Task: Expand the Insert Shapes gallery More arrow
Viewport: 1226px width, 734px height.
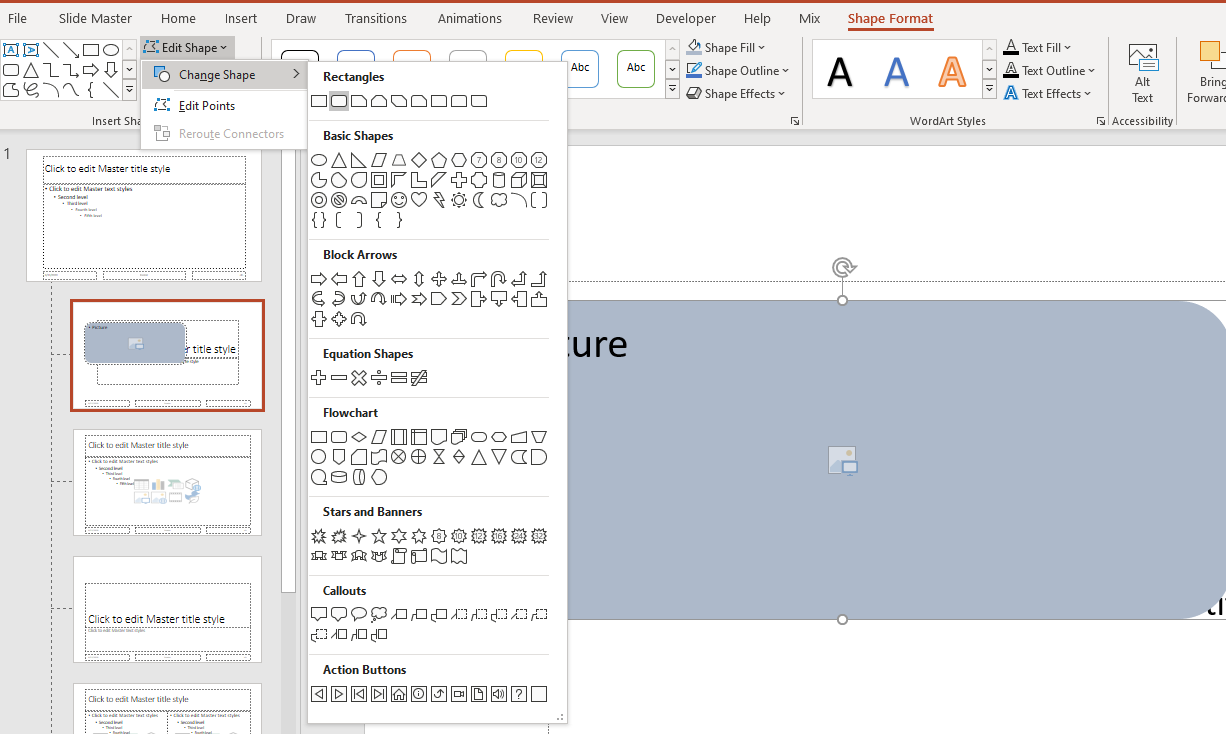Action: [129, 91]
